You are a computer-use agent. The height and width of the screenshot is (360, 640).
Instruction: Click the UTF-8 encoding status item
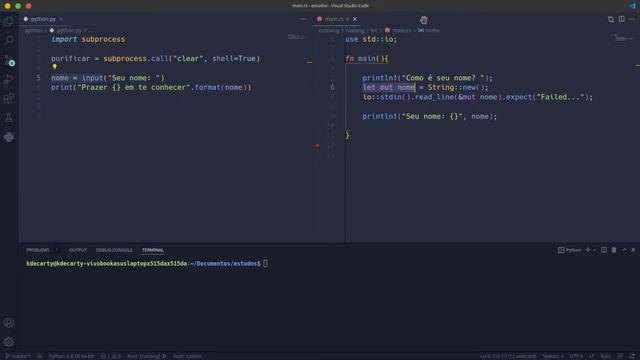point(576,356)
